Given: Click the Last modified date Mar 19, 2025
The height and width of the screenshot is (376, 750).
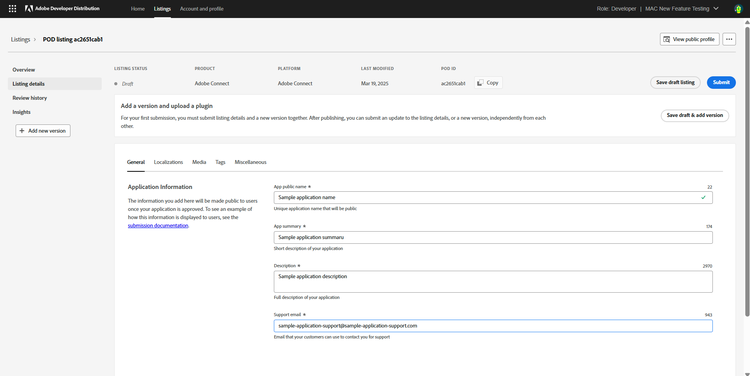Looking at the screenshot, I should click(375, 83).
